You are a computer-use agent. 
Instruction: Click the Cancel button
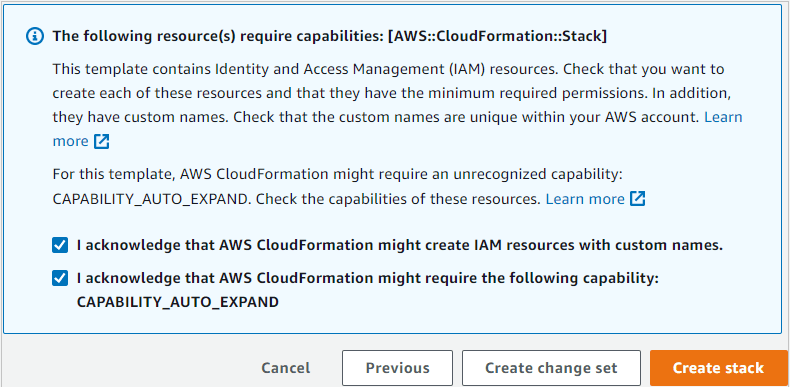tap(286, 368)
